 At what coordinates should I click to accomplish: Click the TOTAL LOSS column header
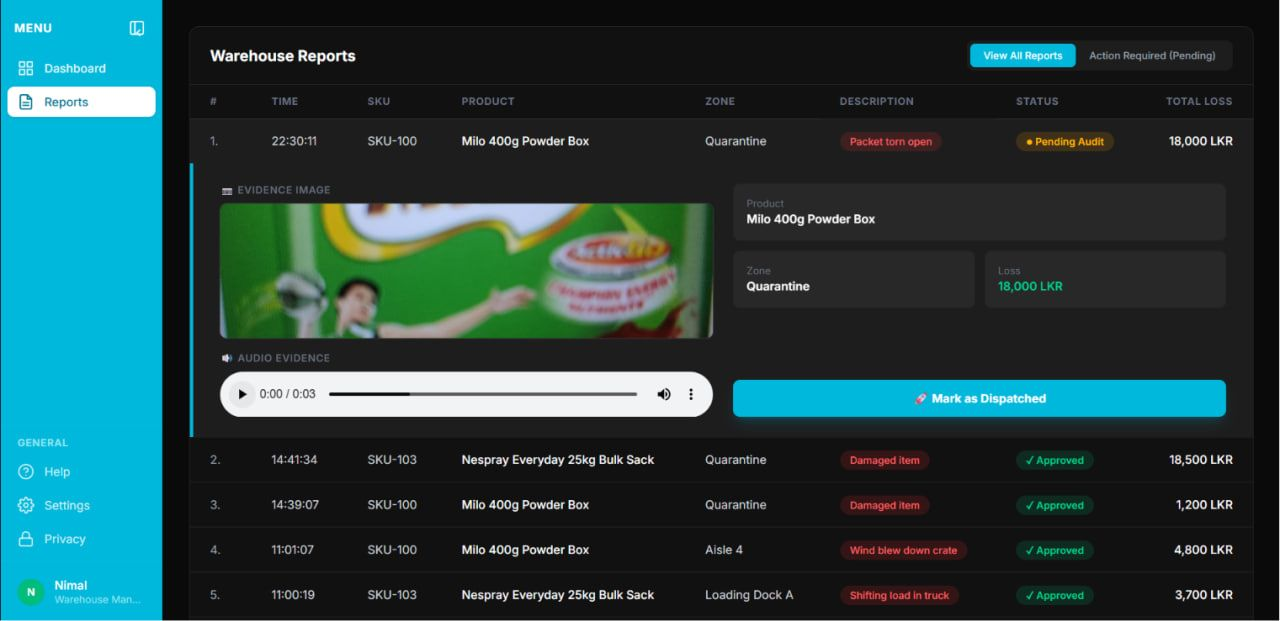1199,101
